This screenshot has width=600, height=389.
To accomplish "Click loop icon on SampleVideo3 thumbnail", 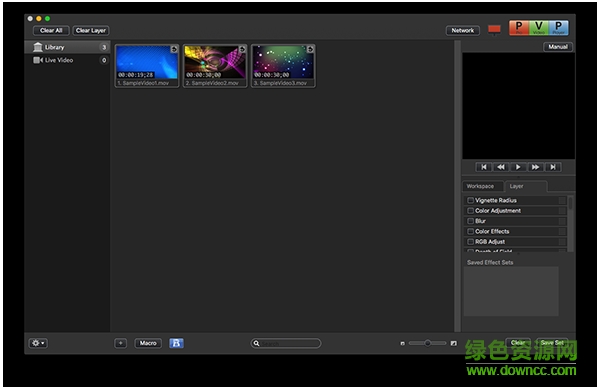I will (x=310, y=49).
